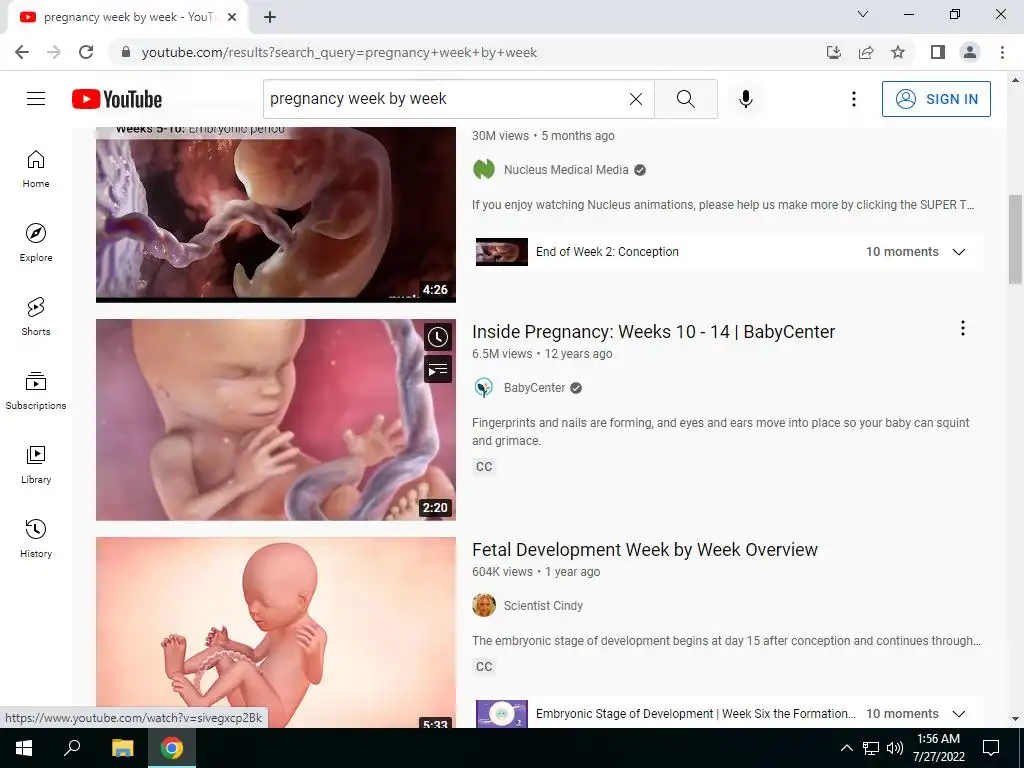
Task: Open Home in the sidebar
Action: click(36, 168)
